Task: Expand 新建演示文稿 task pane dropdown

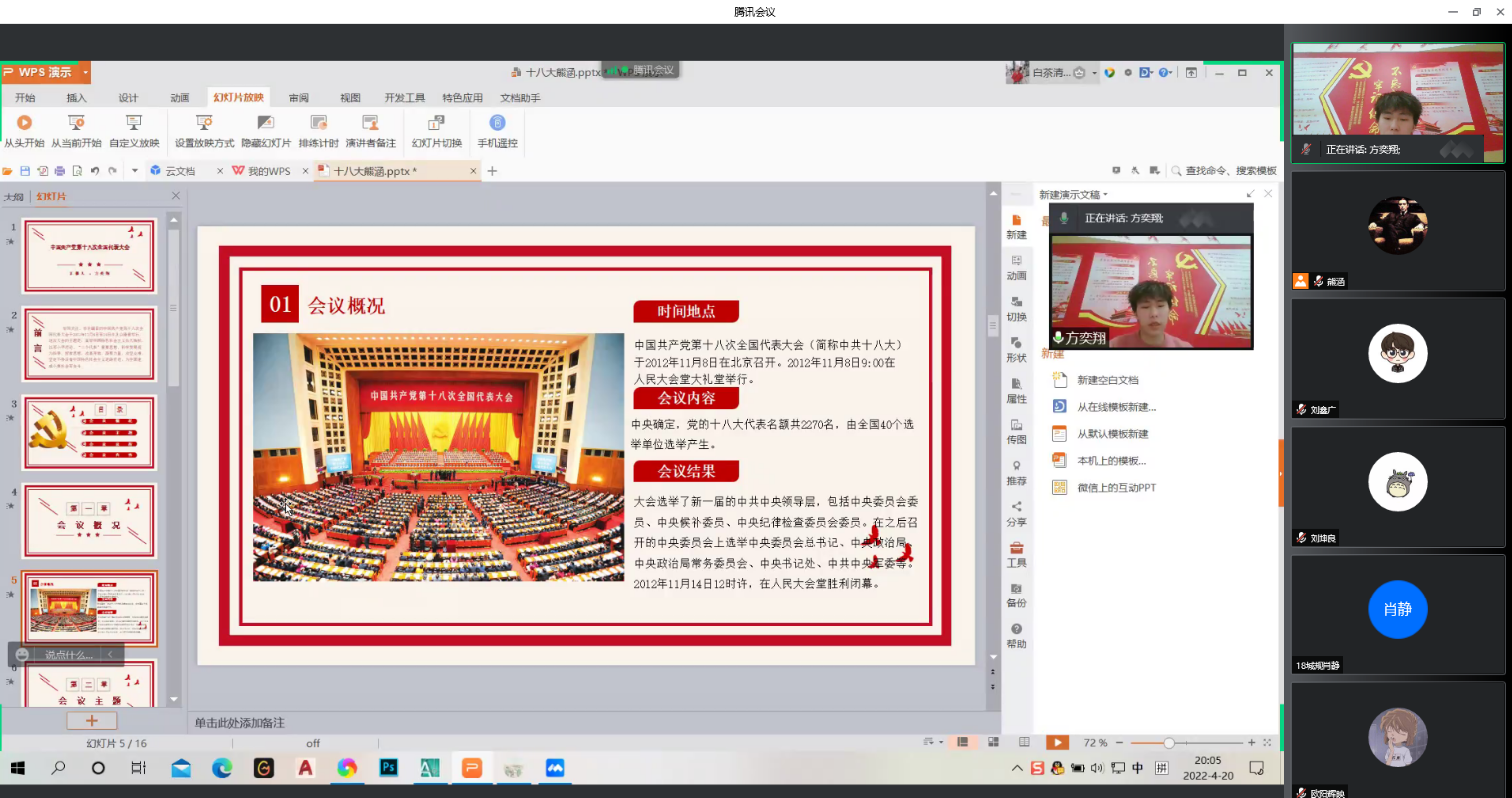Action: [1105, 195]
